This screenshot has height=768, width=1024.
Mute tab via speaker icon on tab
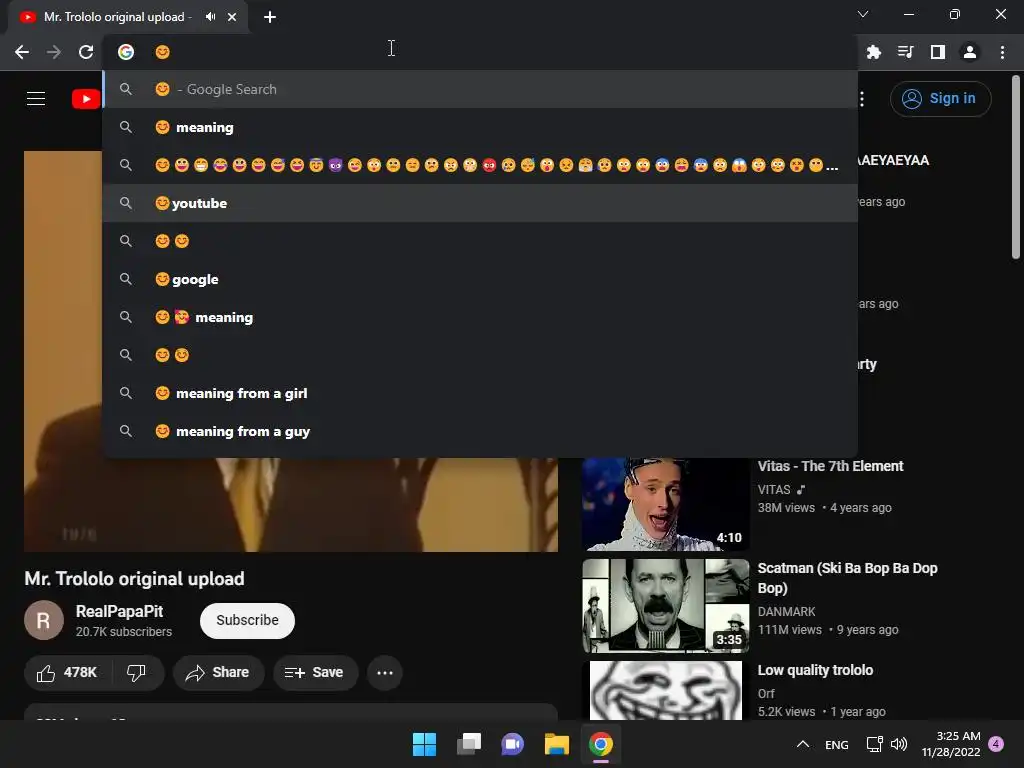click(x=210, y=17)
